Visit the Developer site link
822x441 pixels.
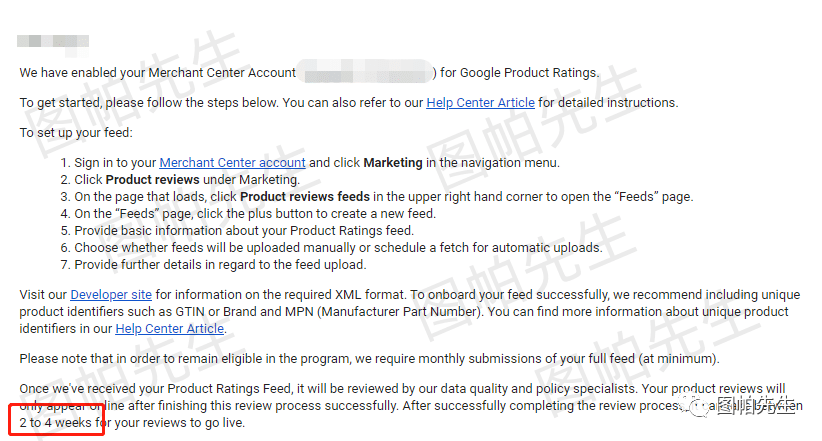(x=109, y=295)
